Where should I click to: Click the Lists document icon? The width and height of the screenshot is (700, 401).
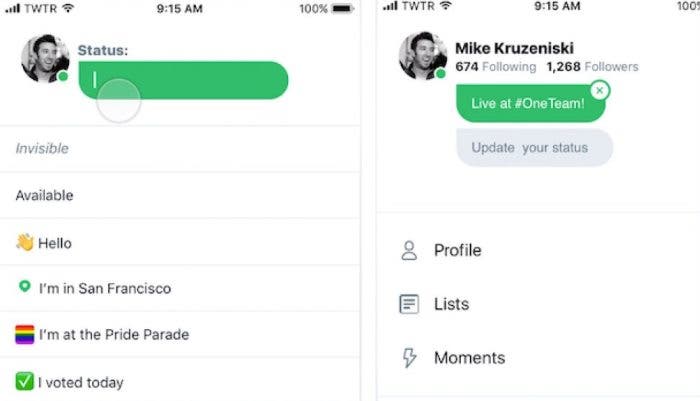pos(409,304)
